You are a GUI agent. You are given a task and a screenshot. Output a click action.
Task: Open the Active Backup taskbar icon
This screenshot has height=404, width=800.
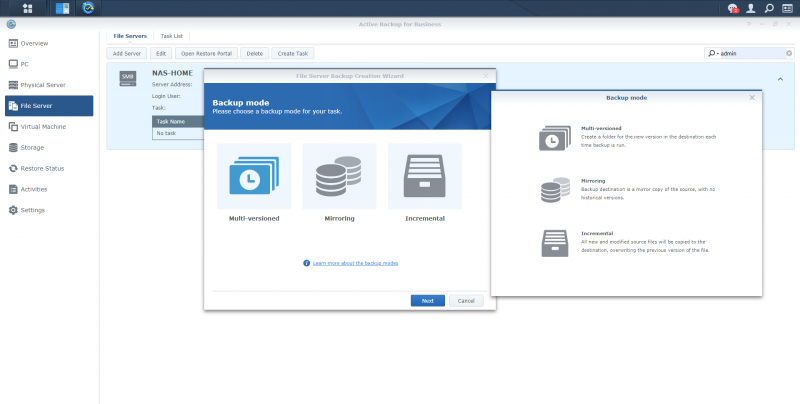tap(88, 8)
